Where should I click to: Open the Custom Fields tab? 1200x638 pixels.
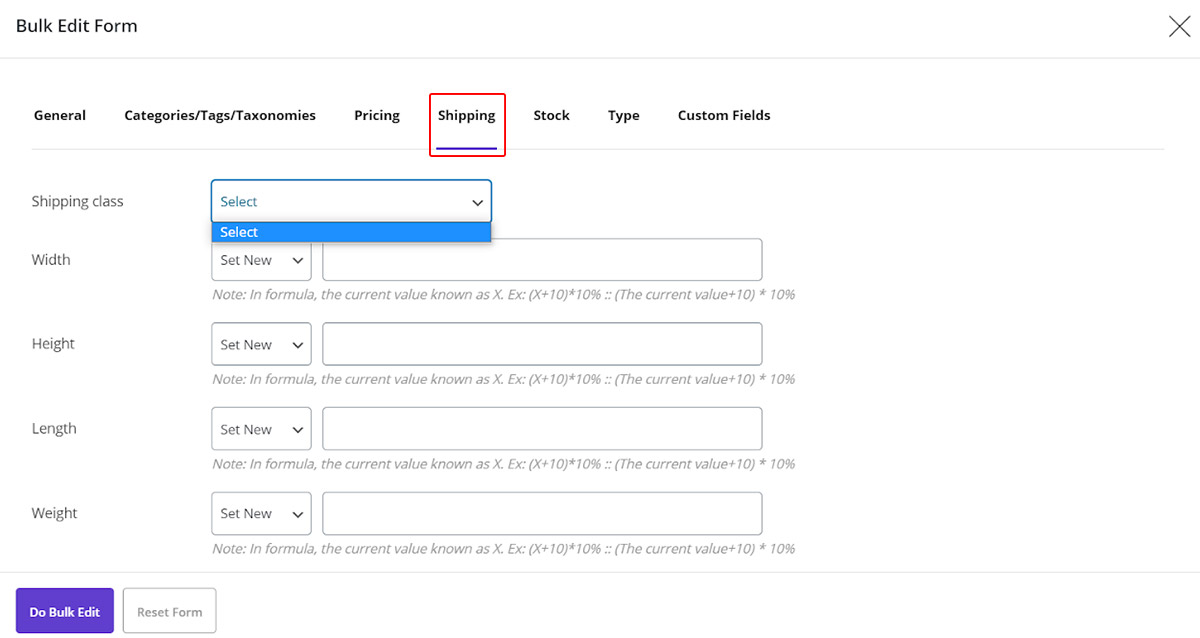tap(724, 116)
